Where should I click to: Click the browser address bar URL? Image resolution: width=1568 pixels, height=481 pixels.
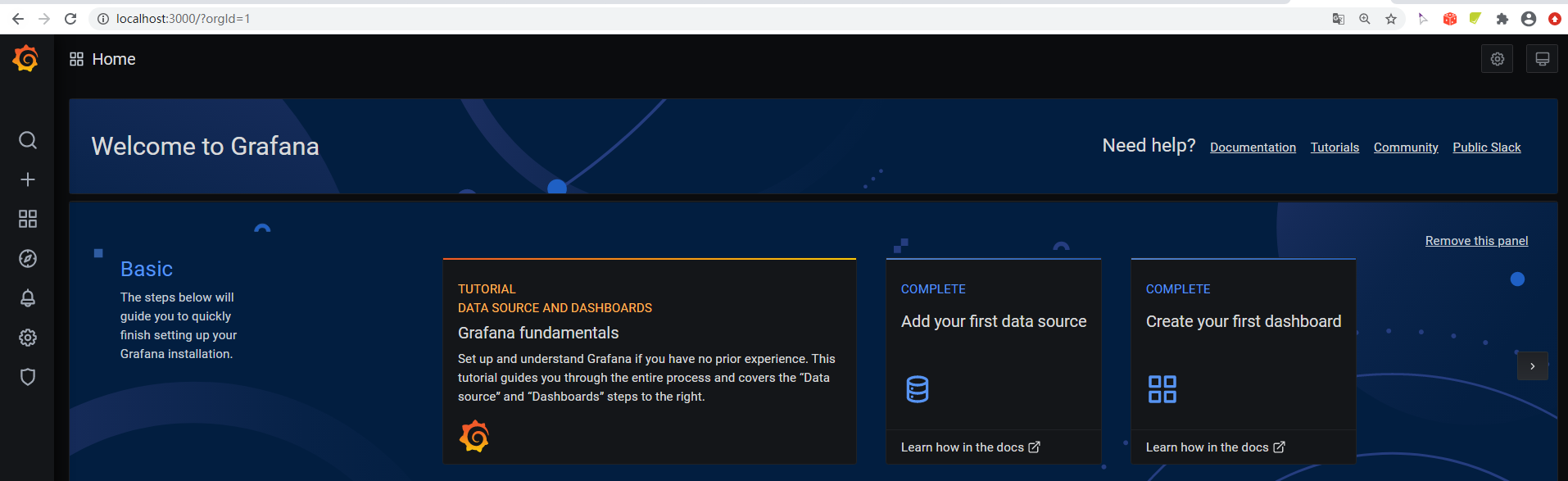(x=183, y=19)
